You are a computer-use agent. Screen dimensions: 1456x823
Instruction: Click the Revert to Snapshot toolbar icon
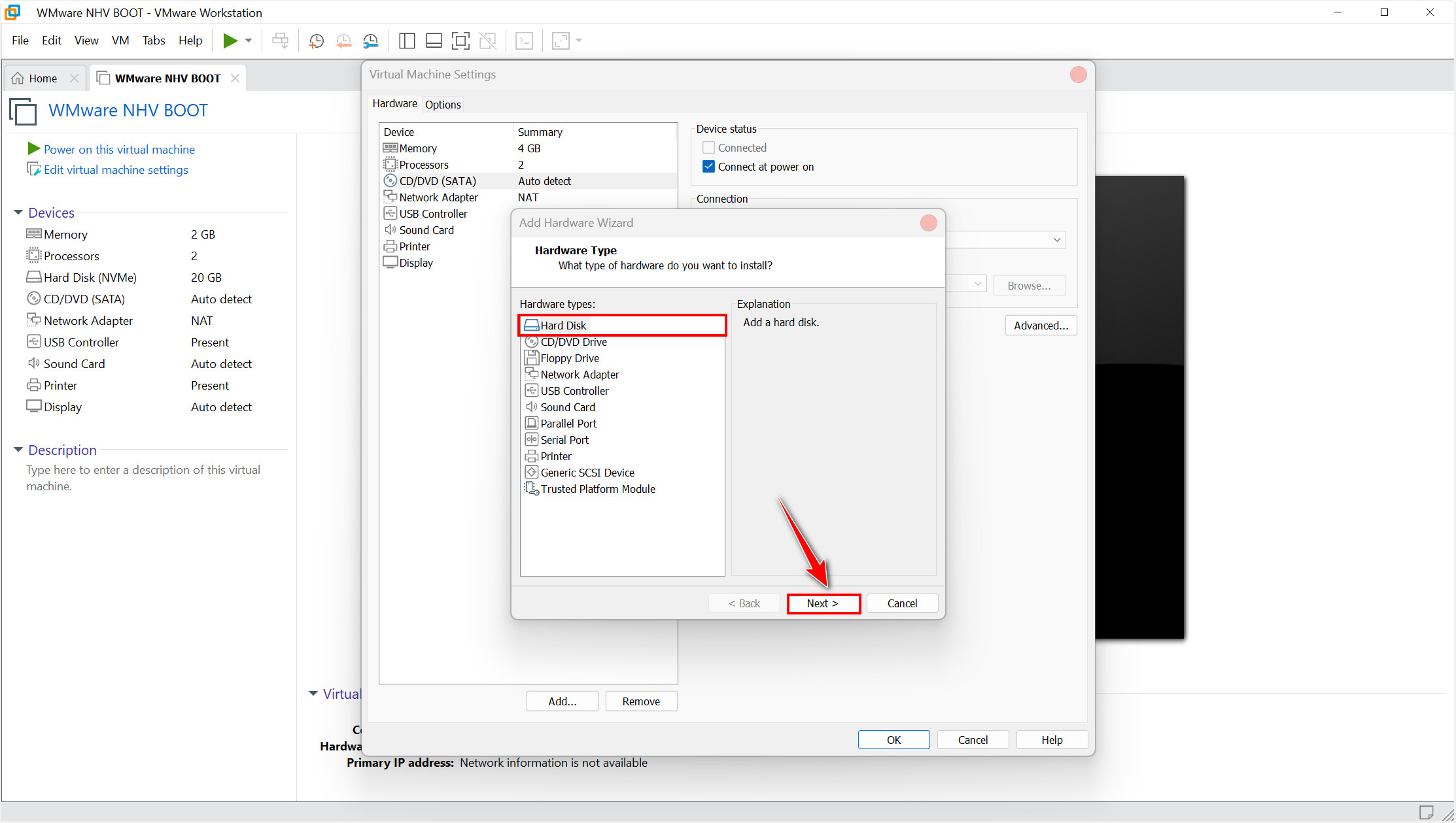pos(343,41)
